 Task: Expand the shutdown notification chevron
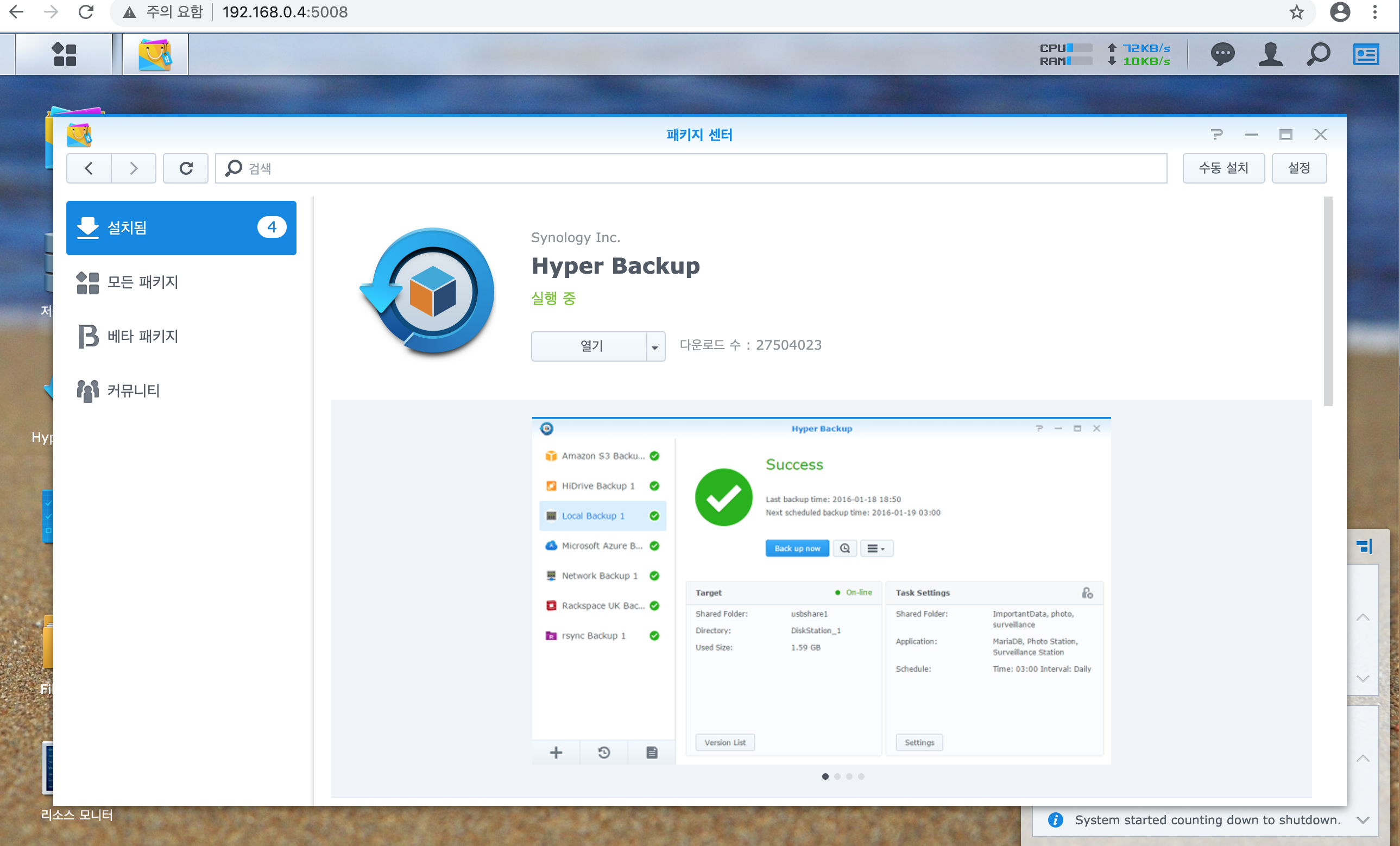(x=1363, y=820)
